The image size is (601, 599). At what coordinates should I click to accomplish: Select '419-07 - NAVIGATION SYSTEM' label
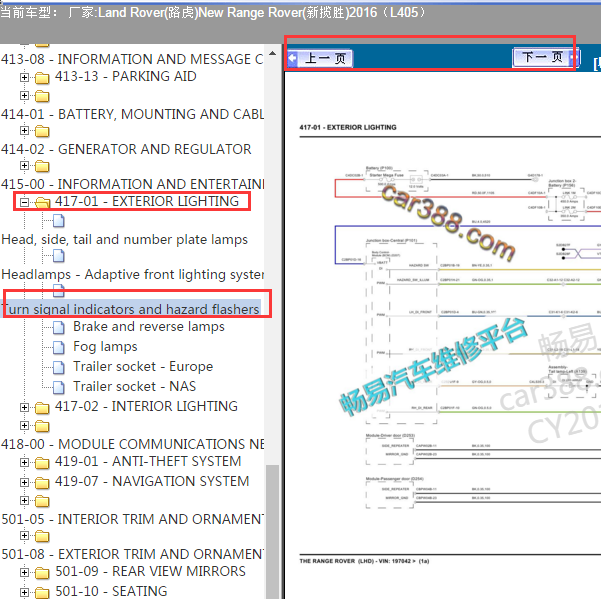coord(152,481)
